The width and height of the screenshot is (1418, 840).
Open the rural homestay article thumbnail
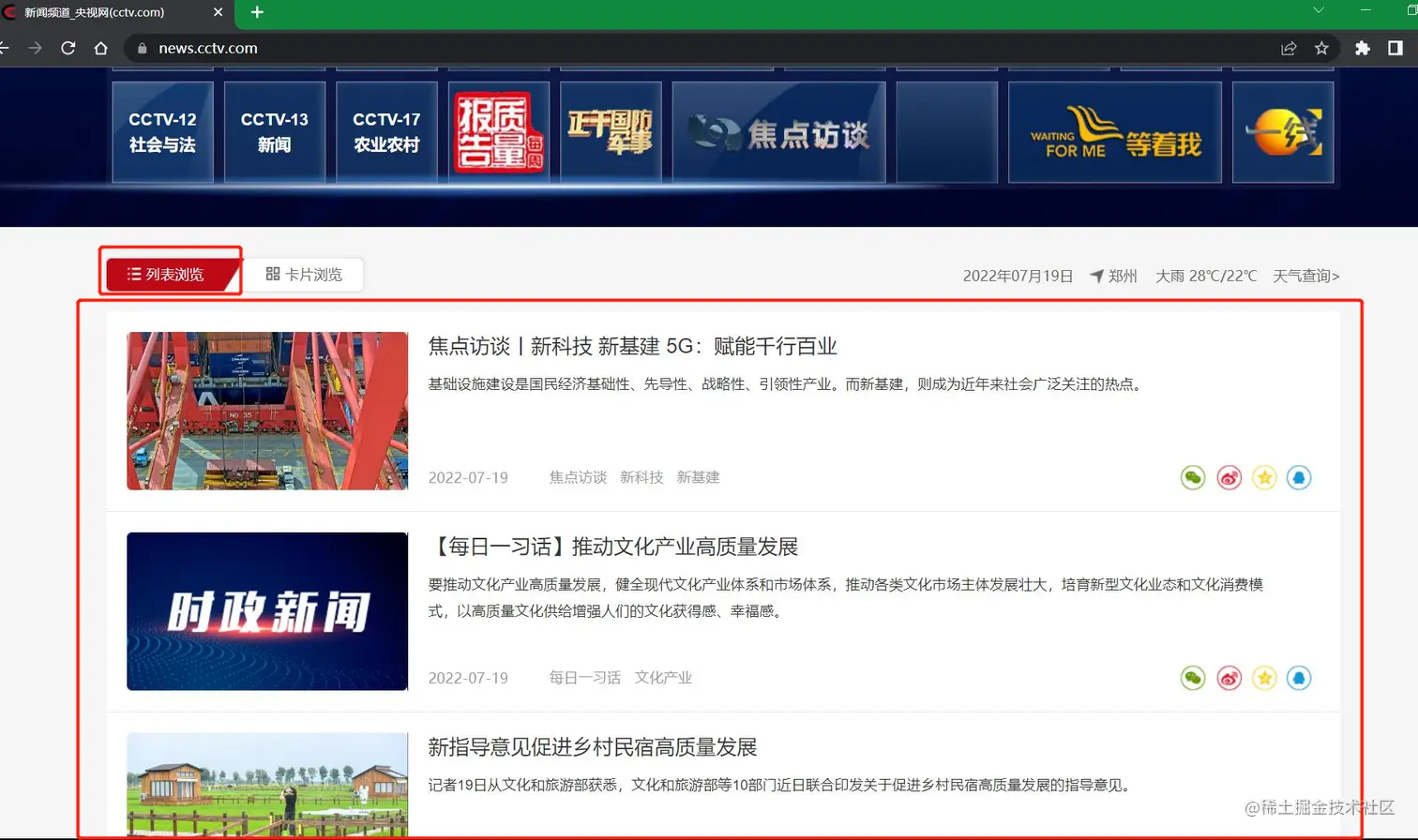tap(267, 785)
